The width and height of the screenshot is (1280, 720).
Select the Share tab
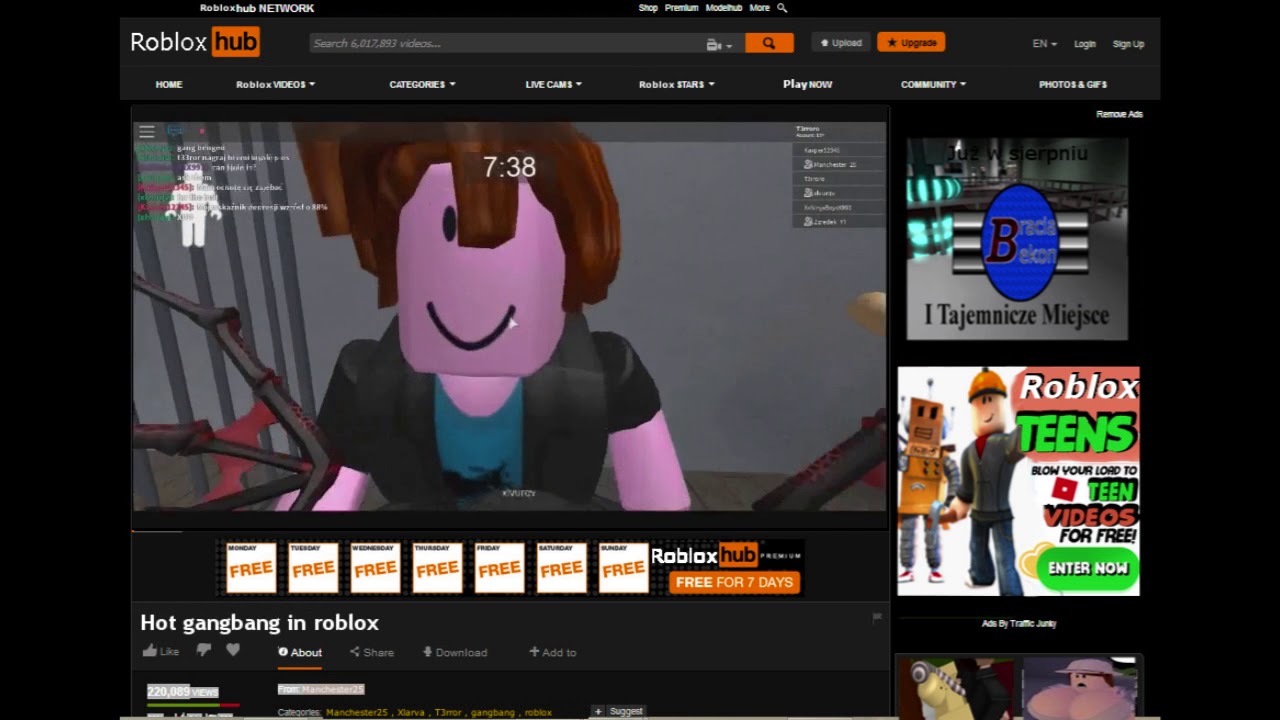point(372,652)
